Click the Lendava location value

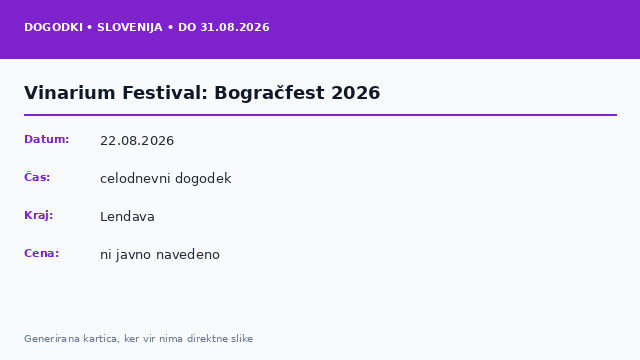[x=127, y=216]
